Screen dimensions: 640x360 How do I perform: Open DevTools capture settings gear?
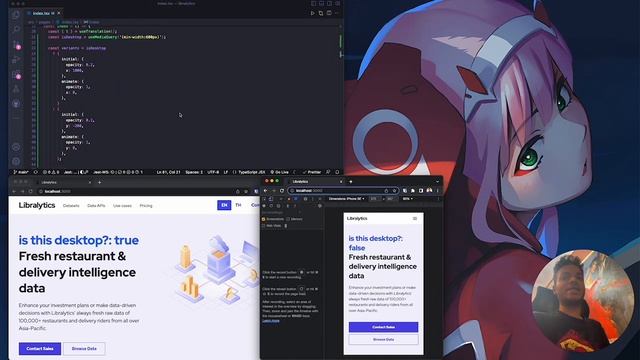tap(320, 206)
